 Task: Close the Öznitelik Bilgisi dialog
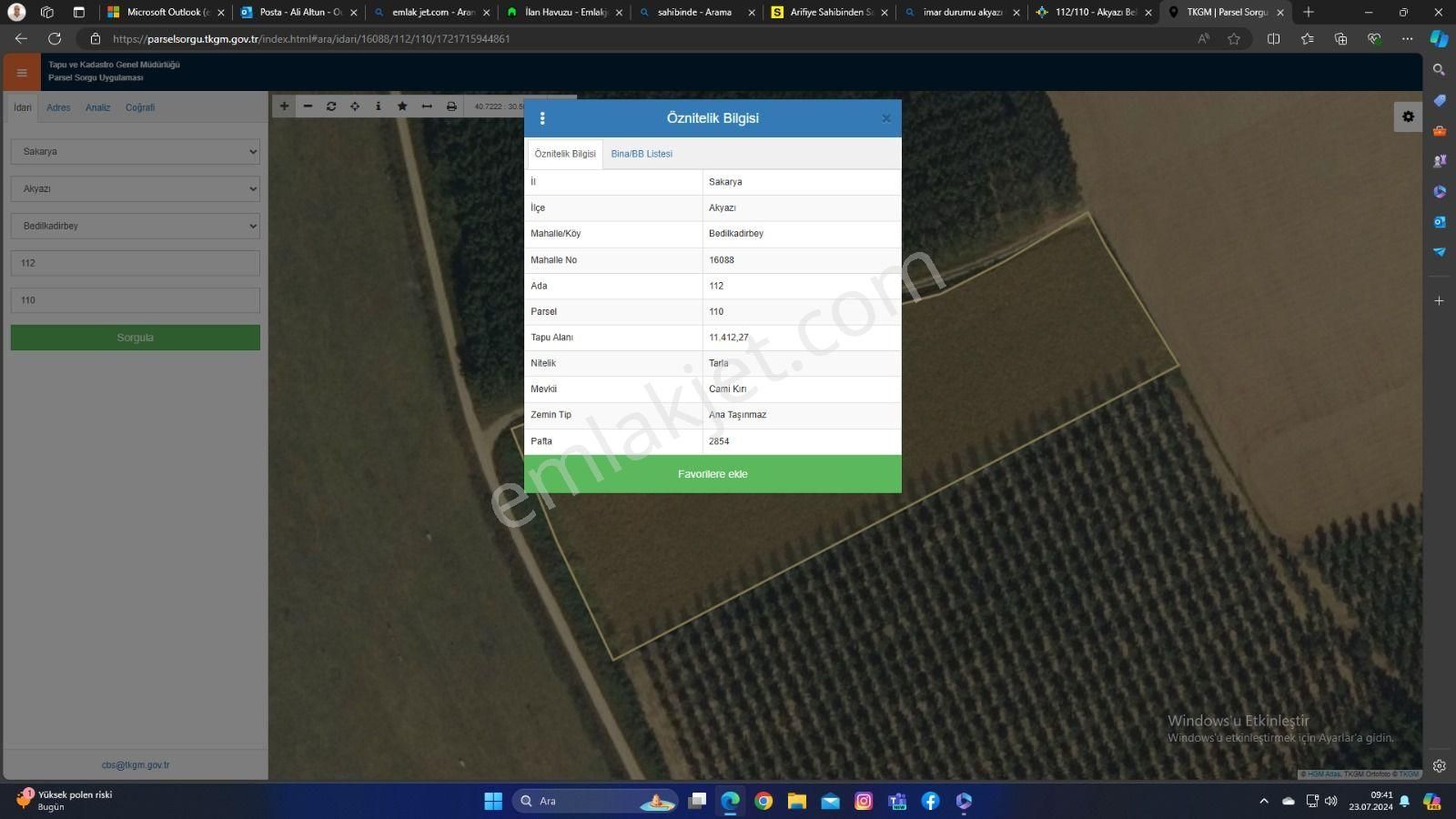pos(886,118)
